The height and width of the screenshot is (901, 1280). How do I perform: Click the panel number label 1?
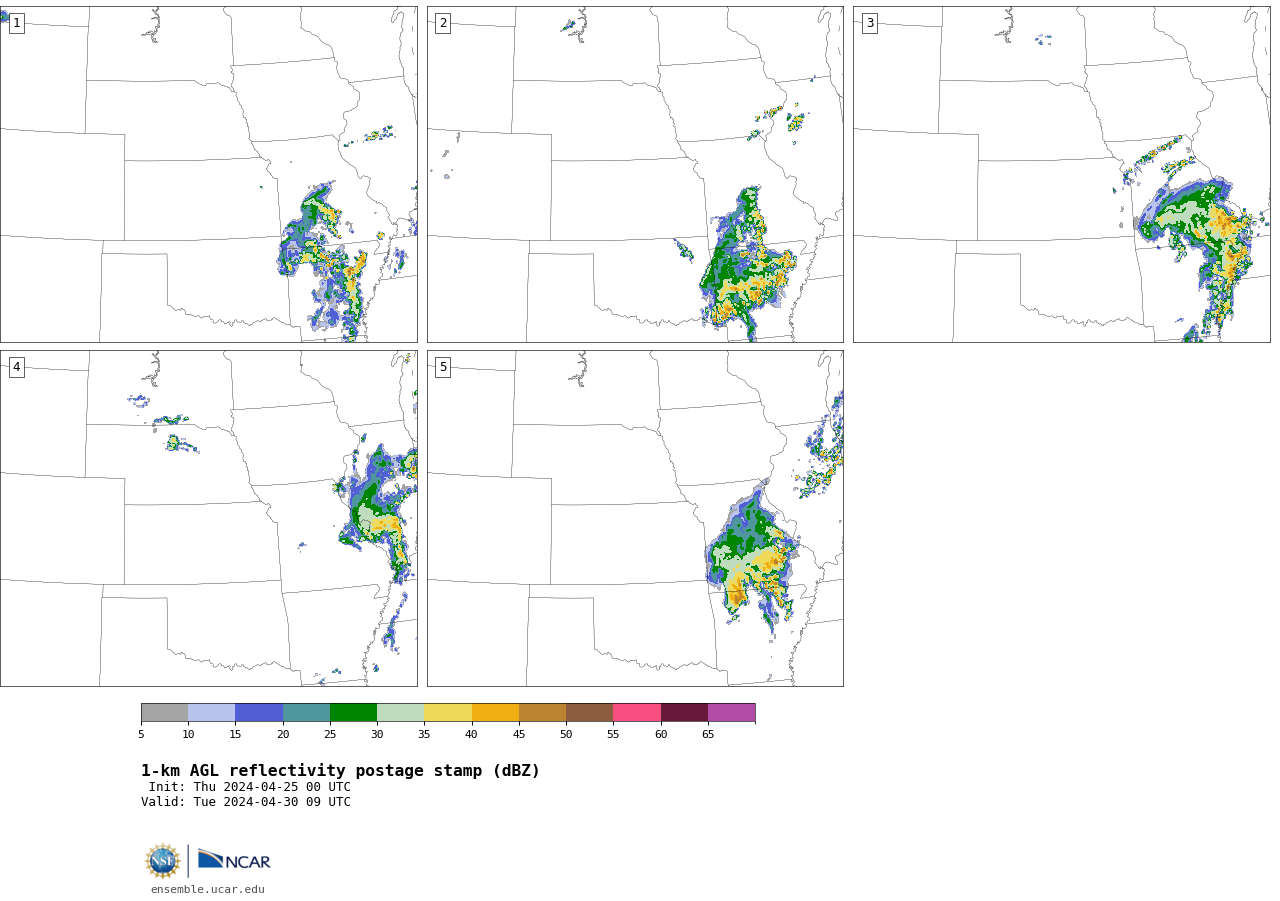pyautogui.click(x=16, y=23)
